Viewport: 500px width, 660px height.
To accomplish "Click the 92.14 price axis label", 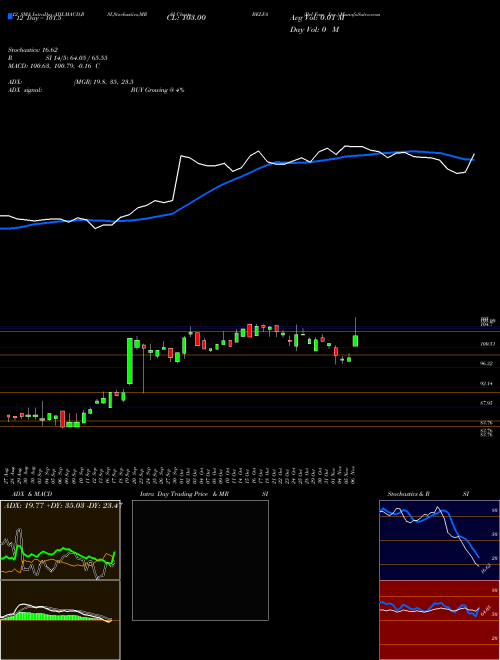I will 487,384.
